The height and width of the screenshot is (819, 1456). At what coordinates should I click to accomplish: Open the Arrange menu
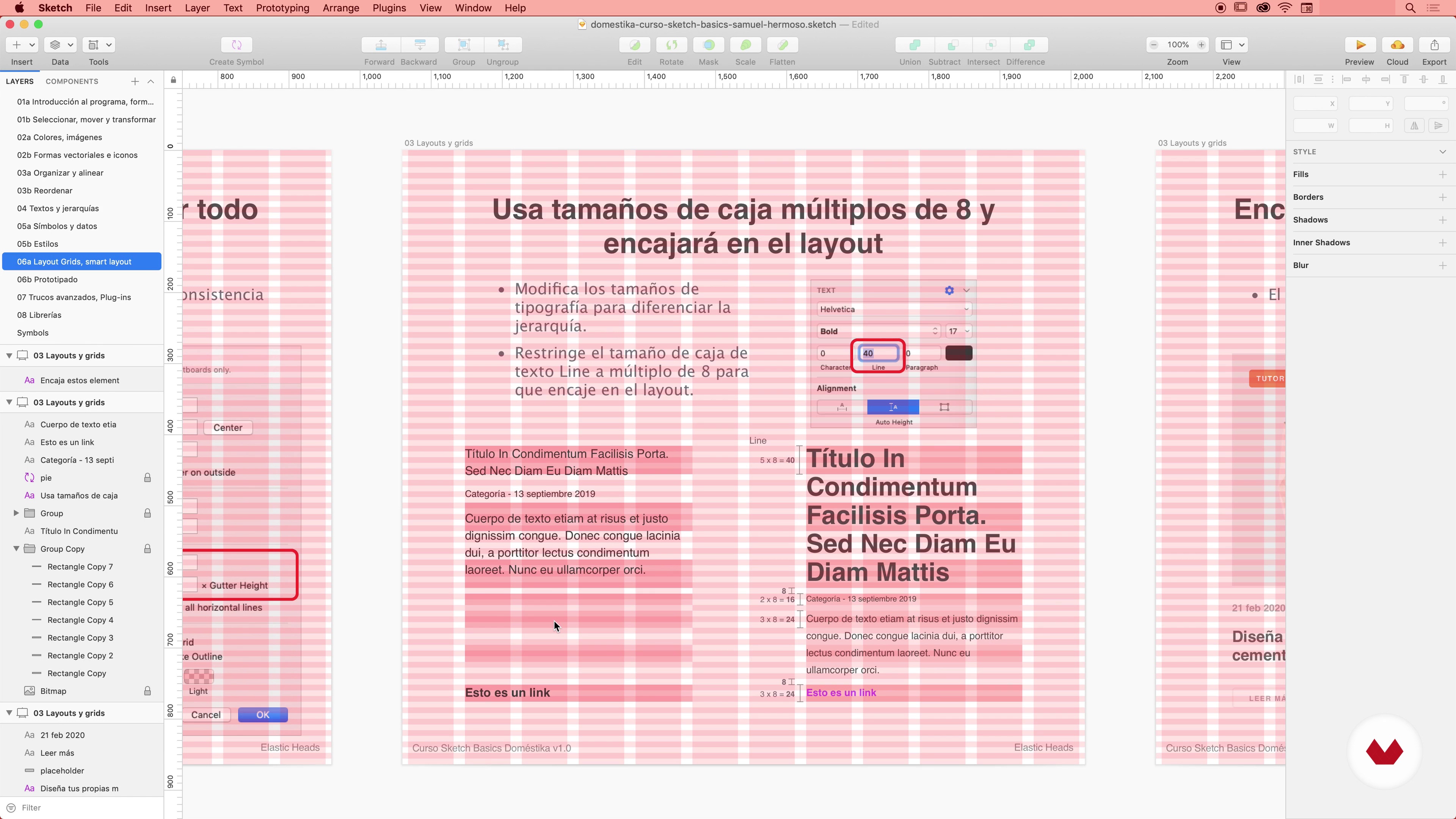click(x=341, y=8)
